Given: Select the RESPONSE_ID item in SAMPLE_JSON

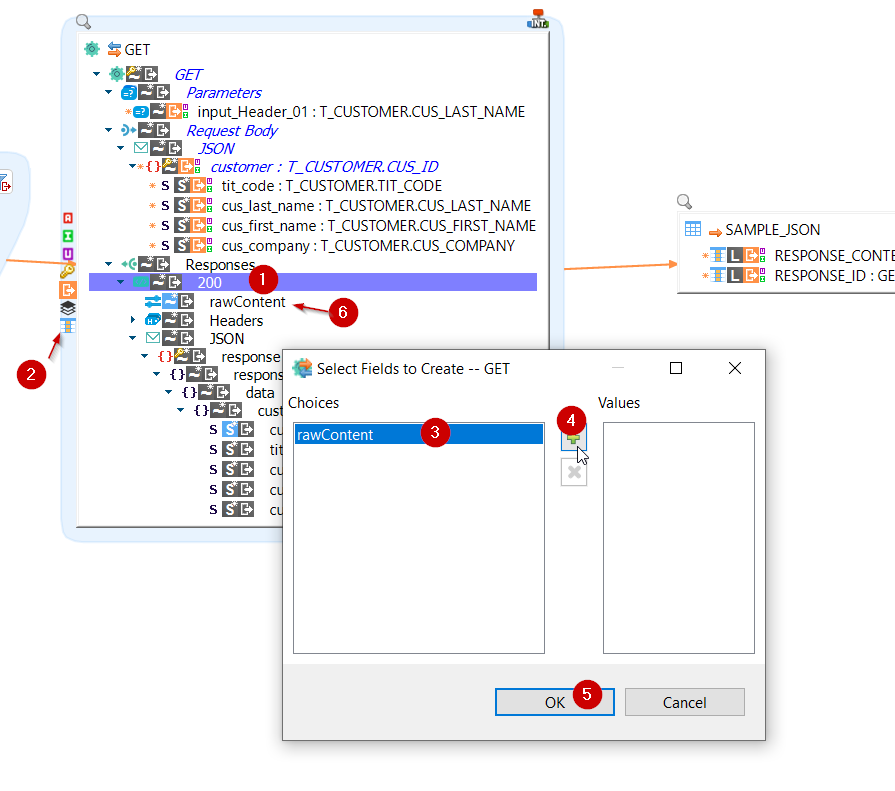Looking at the screenshot, I should 820,275.
